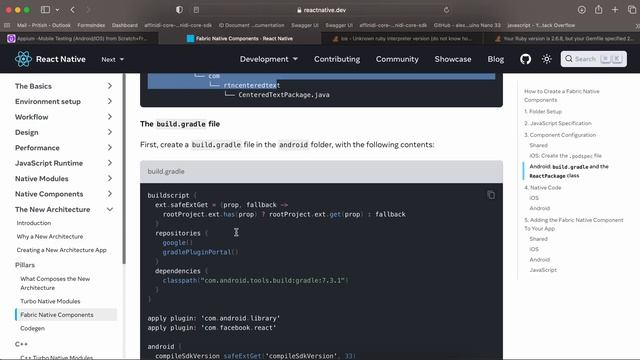Switch to Fabric Native Components browser tab

pyautogui.click(x=240, y=38)
